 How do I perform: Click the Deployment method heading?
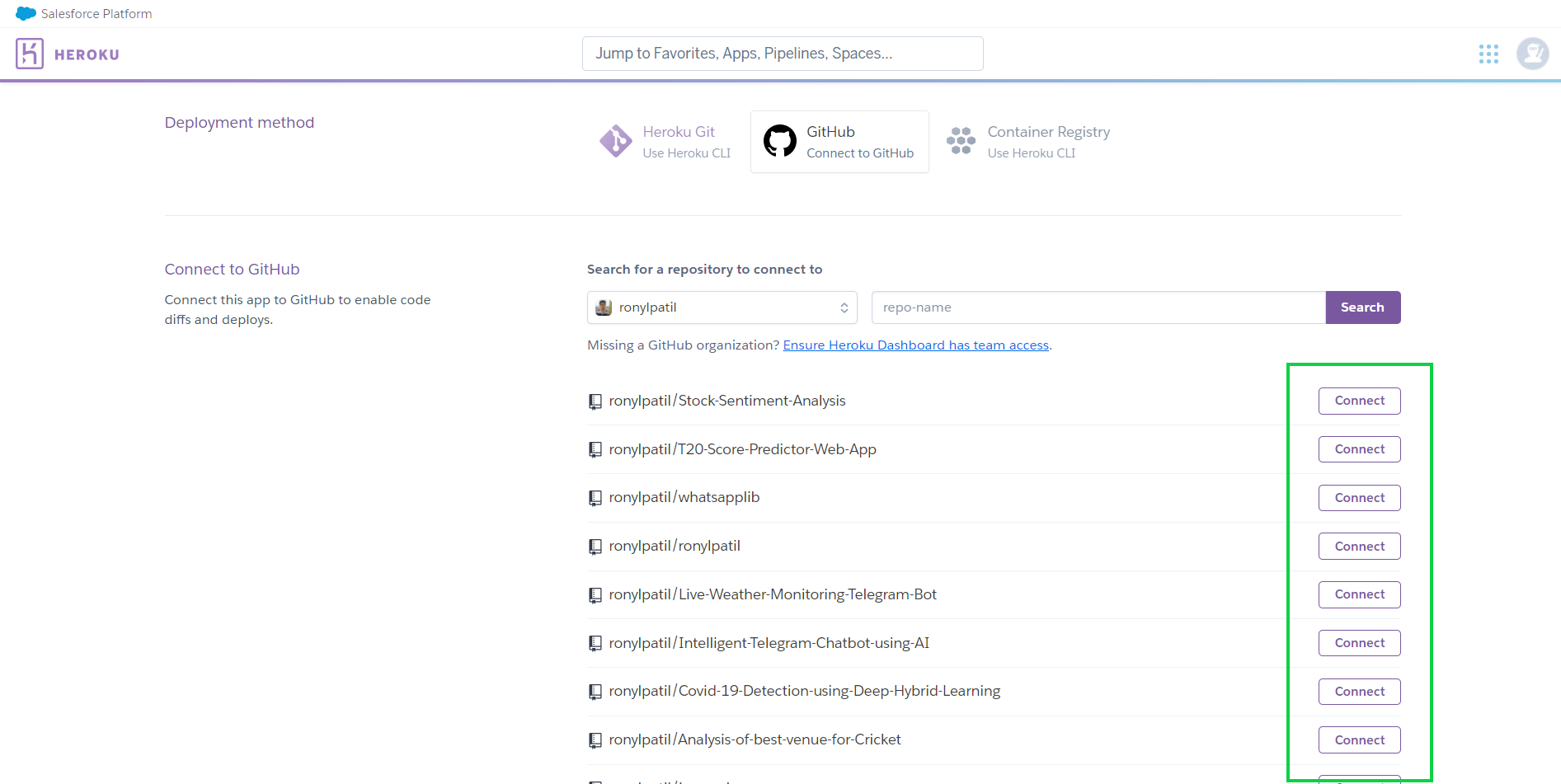coord(239,123)
